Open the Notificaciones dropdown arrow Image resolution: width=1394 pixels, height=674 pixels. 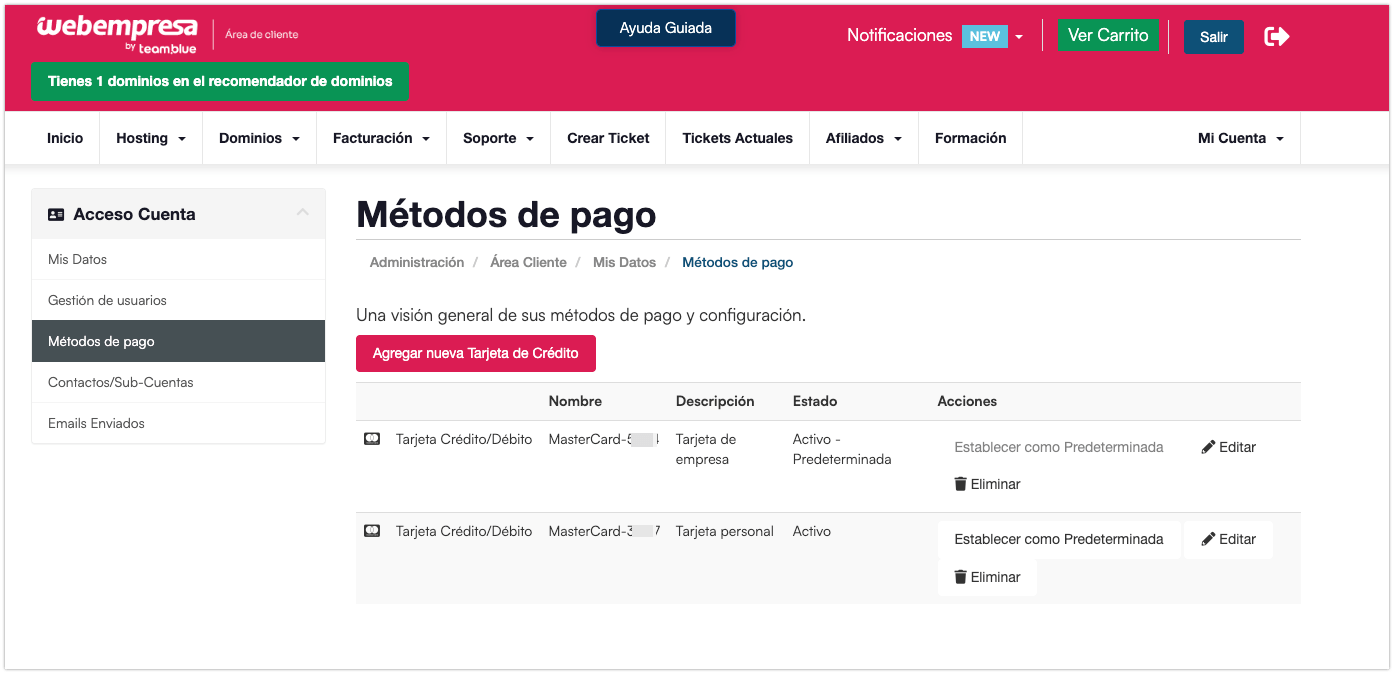(1019, 37)
